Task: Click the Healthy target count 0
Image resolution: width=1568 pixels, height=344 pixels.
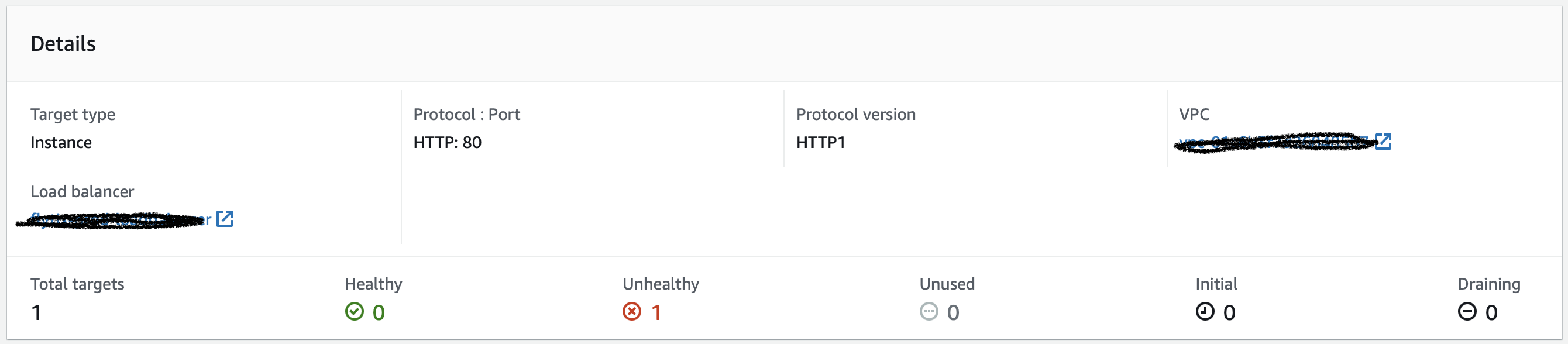Action: tap(379, 313)
